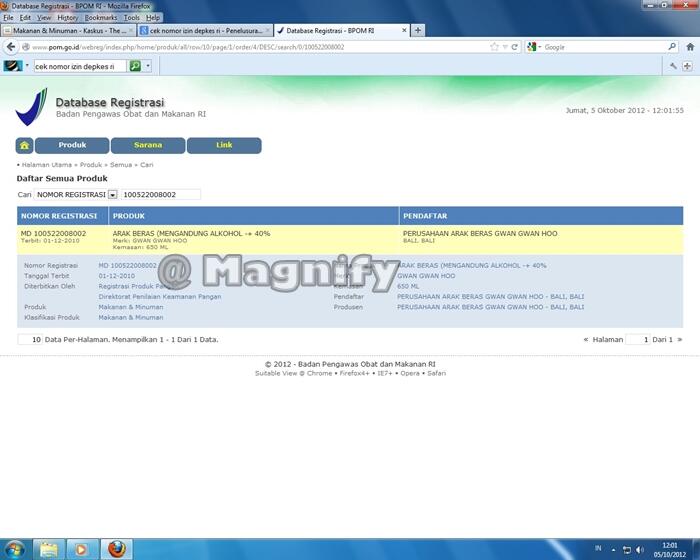700x560 pixels.
Task: Click the toolbar wrench settings icon
Action: click(673, 66)
